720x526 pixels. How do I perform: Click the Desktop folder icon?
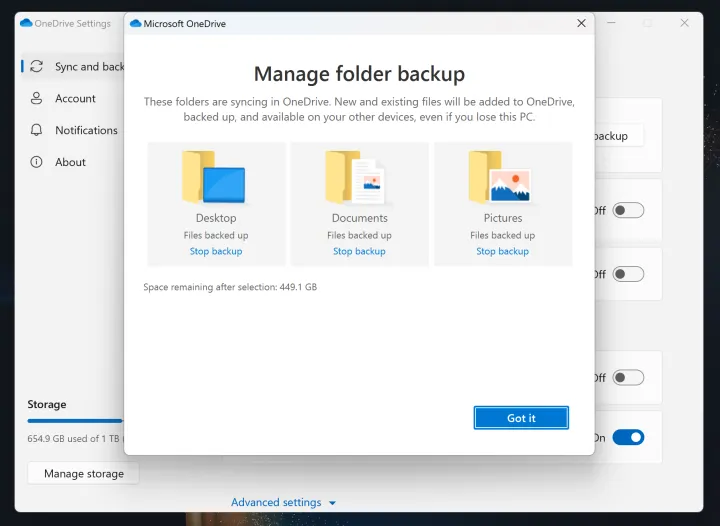pos(214,178)
